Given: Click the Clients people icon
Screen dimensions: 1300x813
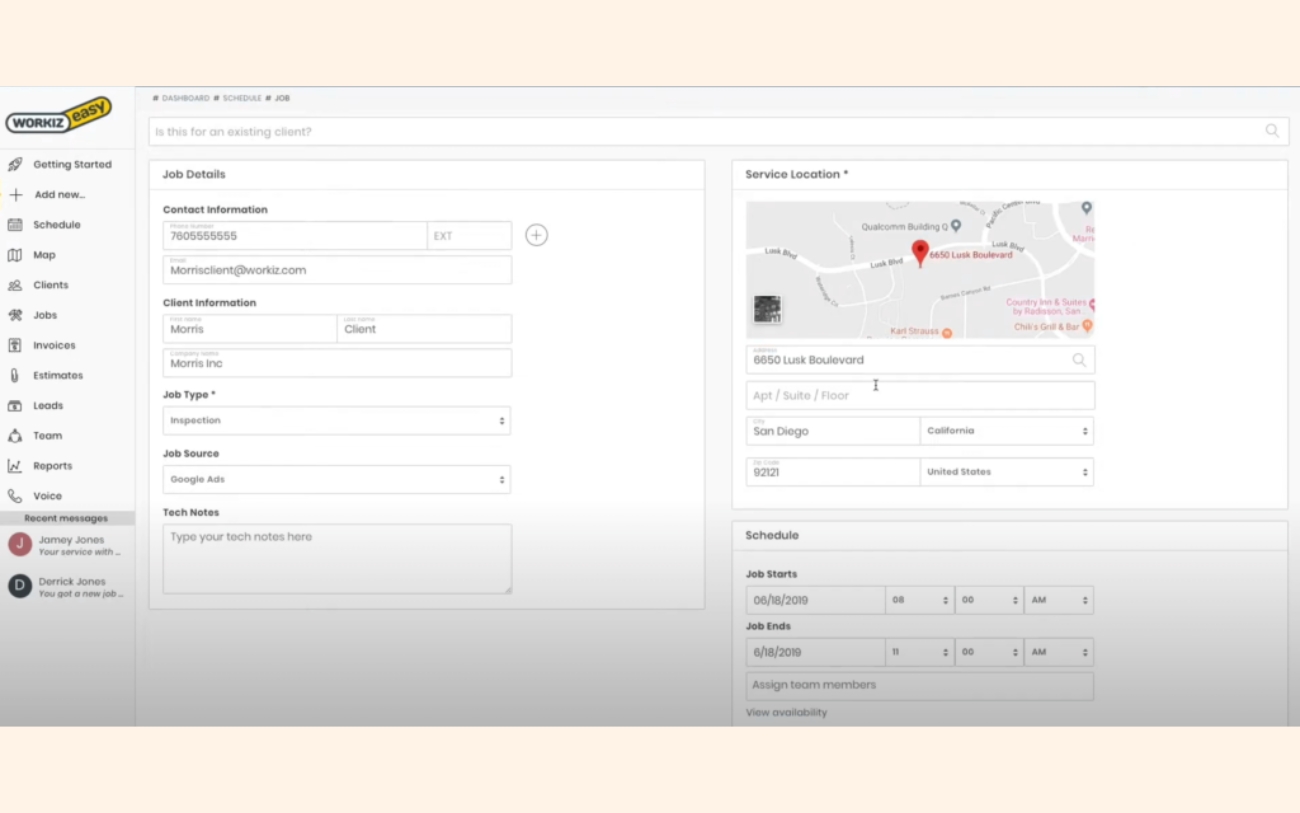Looking at the screenshot, I should (x=15, y=285).
